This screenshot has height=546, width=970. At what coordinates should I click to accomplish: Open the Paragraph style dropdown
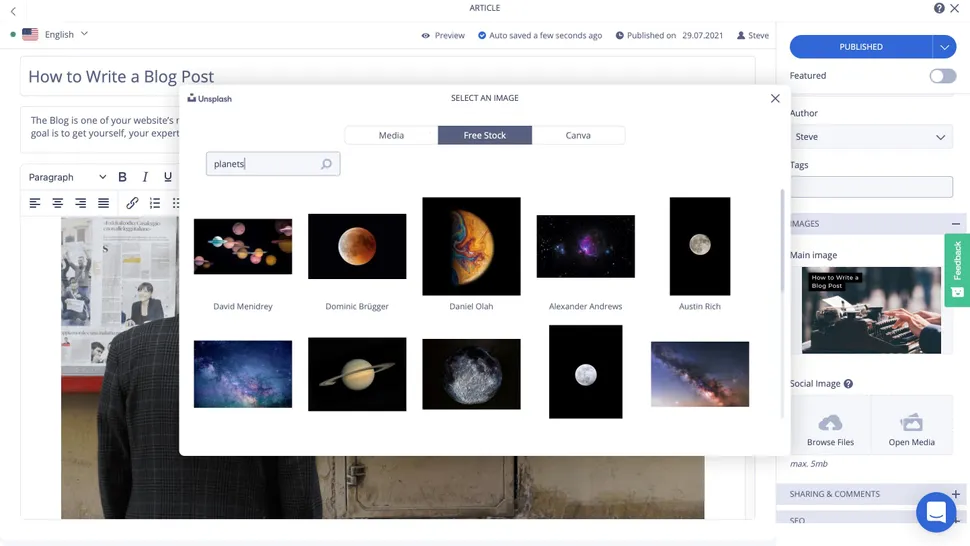(67, 177)
